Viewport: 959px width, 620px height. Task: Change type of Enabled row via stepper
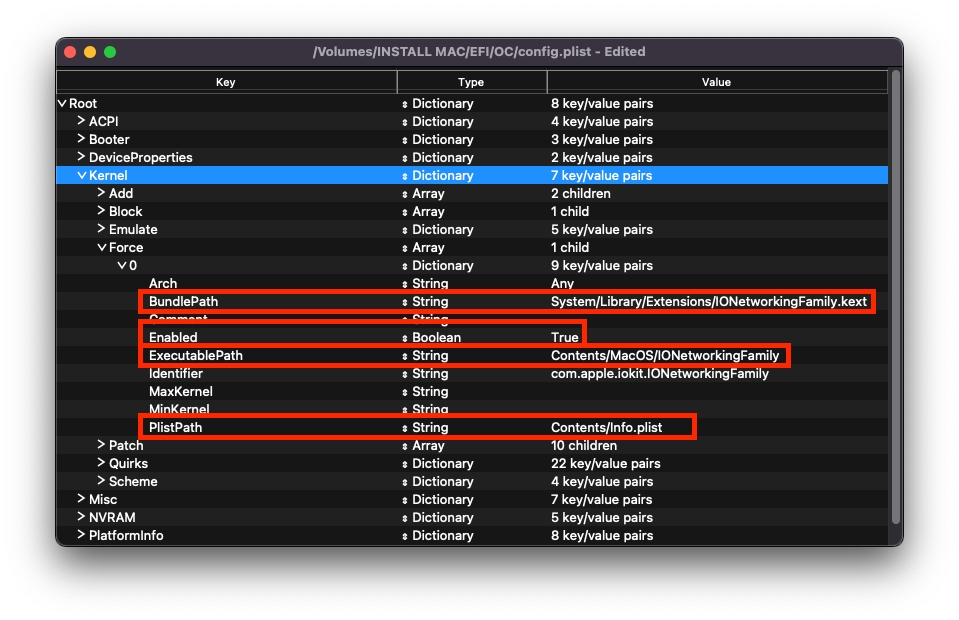pyautogui.click(x=405, y=338)
